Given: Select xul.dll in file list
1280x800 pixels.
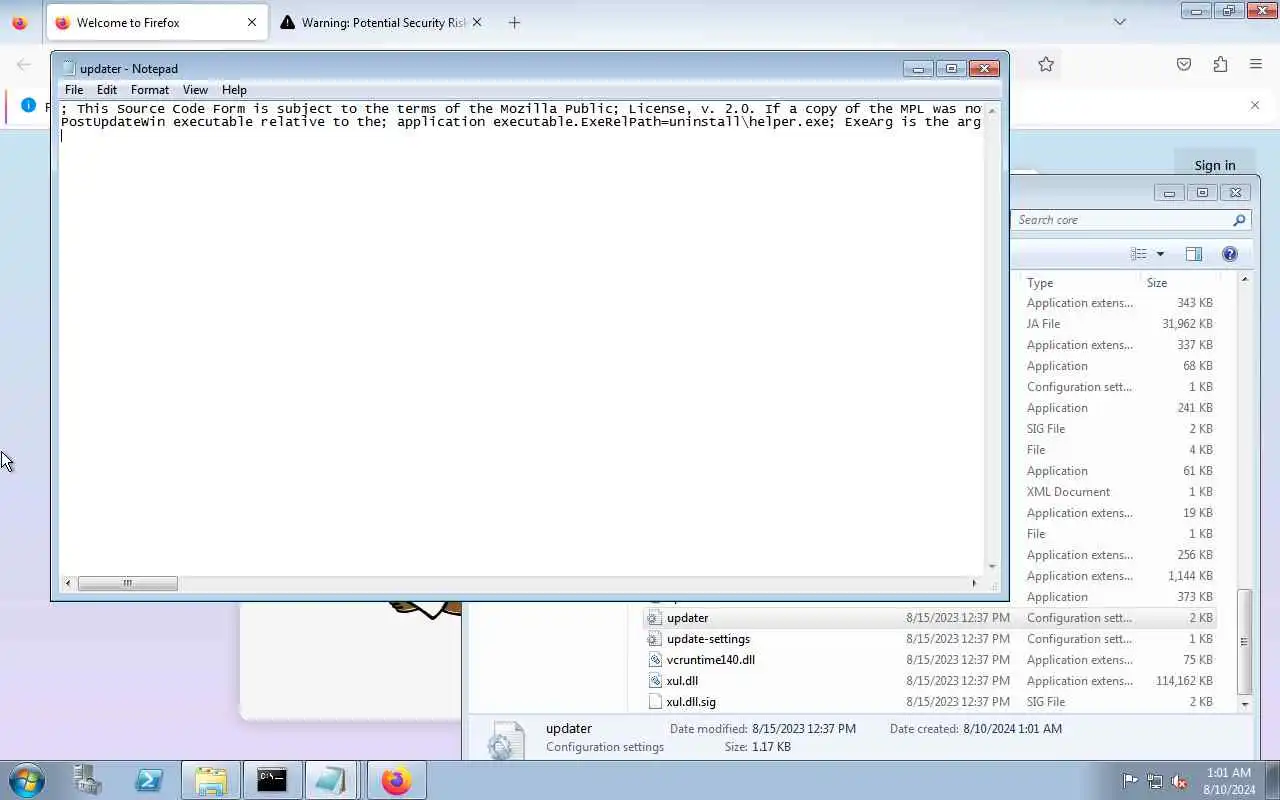Looking at the screenshot, I should [x=930, y=681].
